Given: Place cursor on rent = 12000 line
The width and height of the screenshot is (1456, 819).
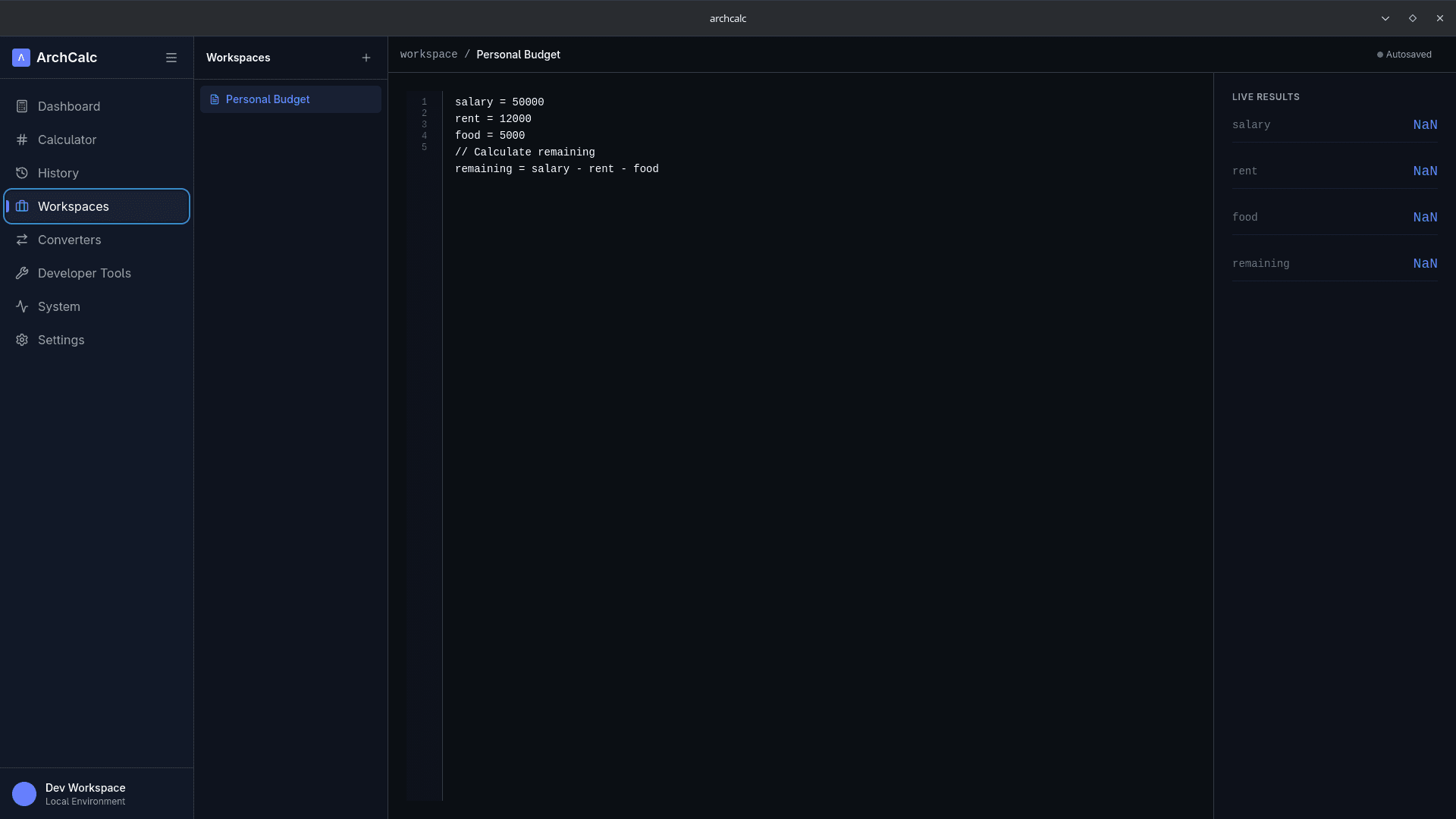Looking at the screenshot, I should coord(493,118).
